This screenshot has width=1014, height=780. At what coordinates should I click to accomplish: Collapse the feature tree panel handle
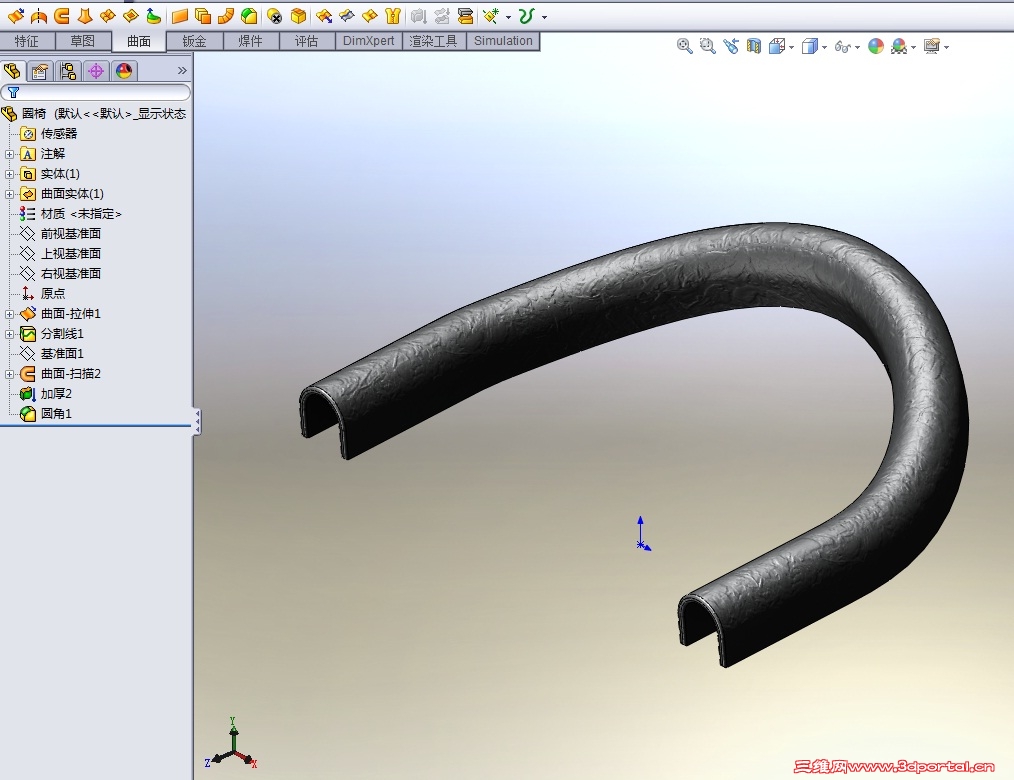coord(197,422)
